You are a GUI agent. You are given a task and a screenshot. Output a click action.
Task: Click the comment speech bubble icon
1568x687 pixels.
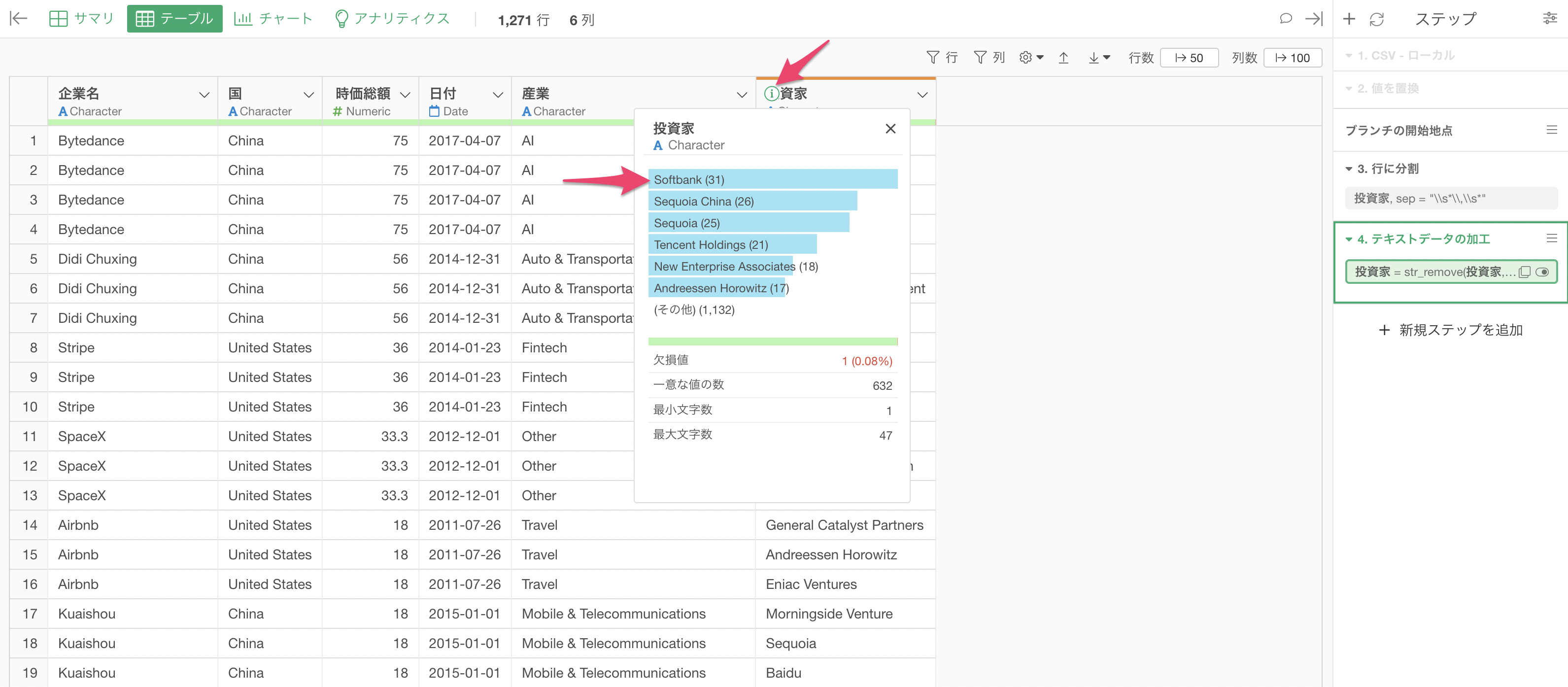[1285, 19]
